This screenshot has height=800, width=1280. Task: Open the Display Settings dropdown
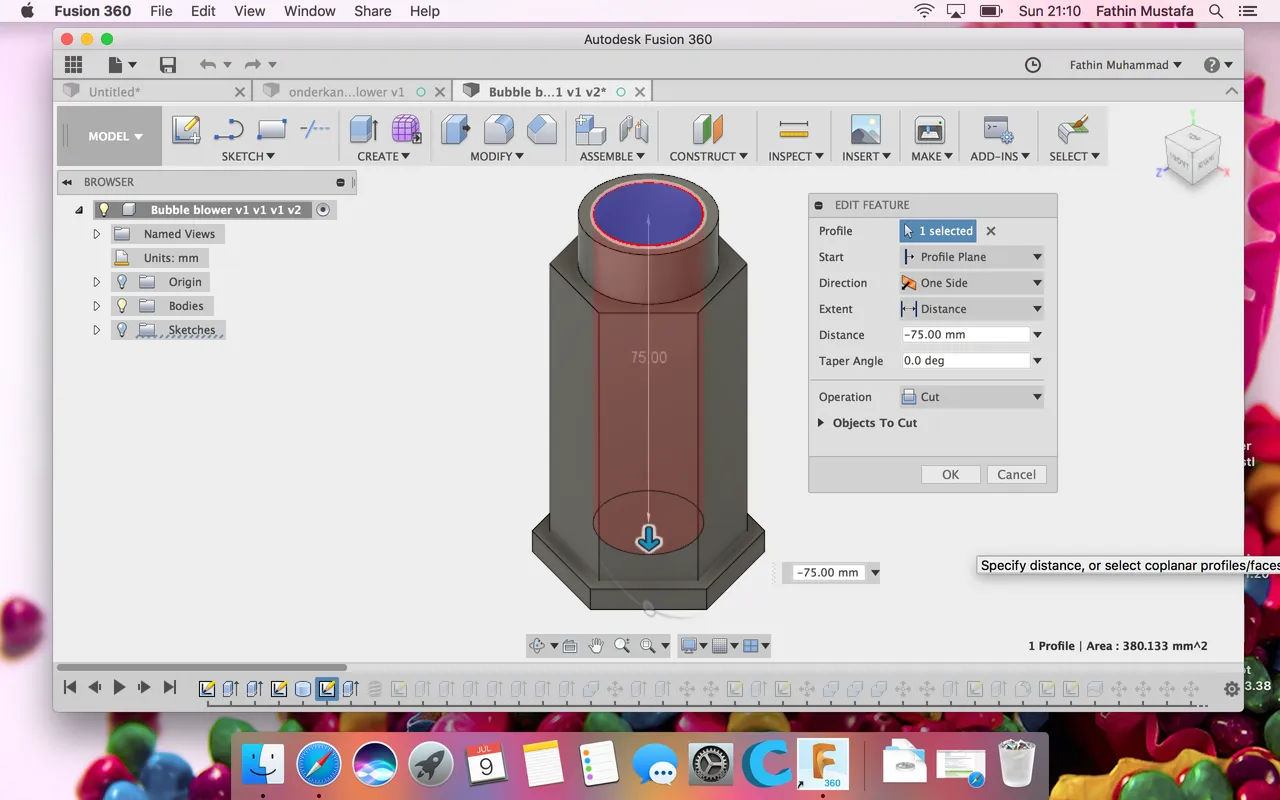point(693,646)
